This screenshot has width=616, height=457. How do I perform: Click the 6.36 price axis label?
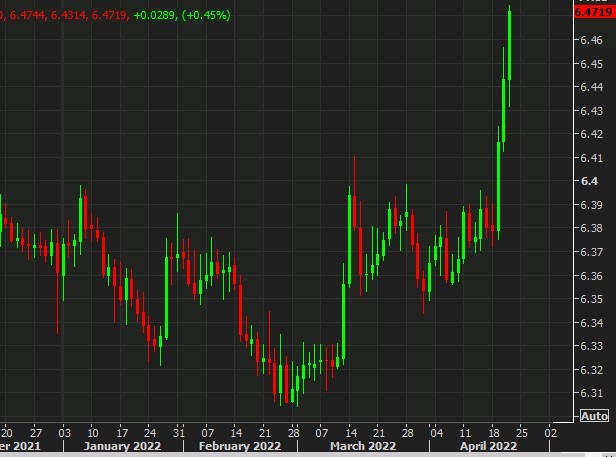pyautogui.click(x=591, y=276)
